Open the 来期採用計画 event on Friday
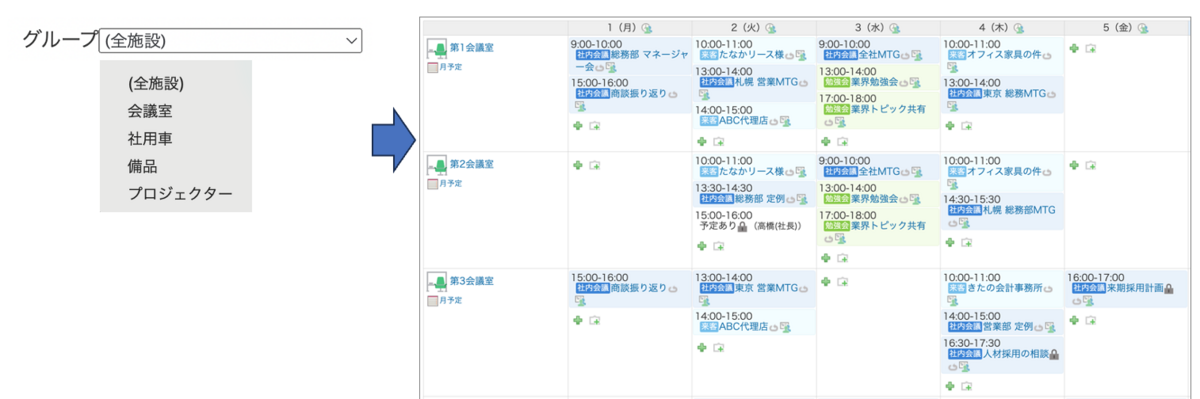 pos(1135,288)
